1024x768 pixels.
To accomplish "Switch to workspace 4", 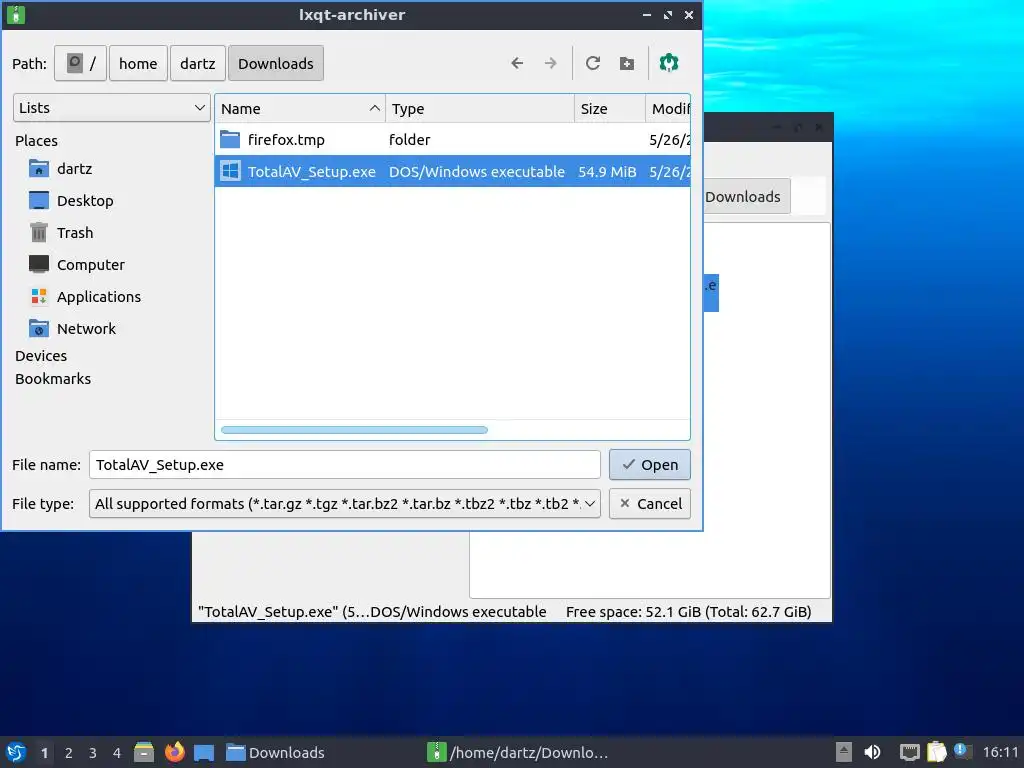I will coord(117,753).
